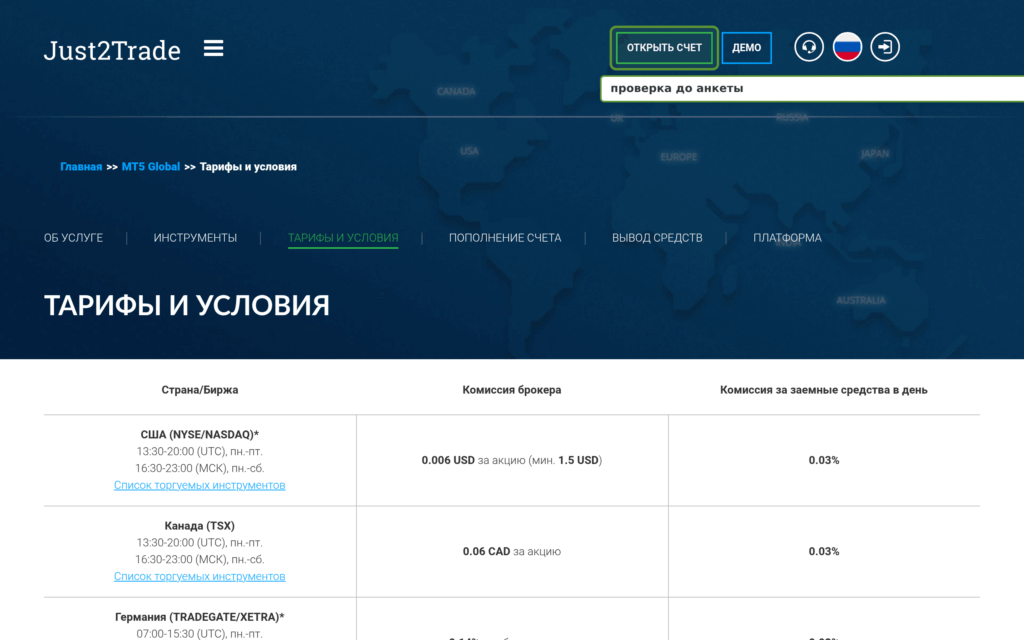Click 'Тарифы и условия' breadcrumb text
This screenshot has height=640, width=1024.
[x=248, y=167]
